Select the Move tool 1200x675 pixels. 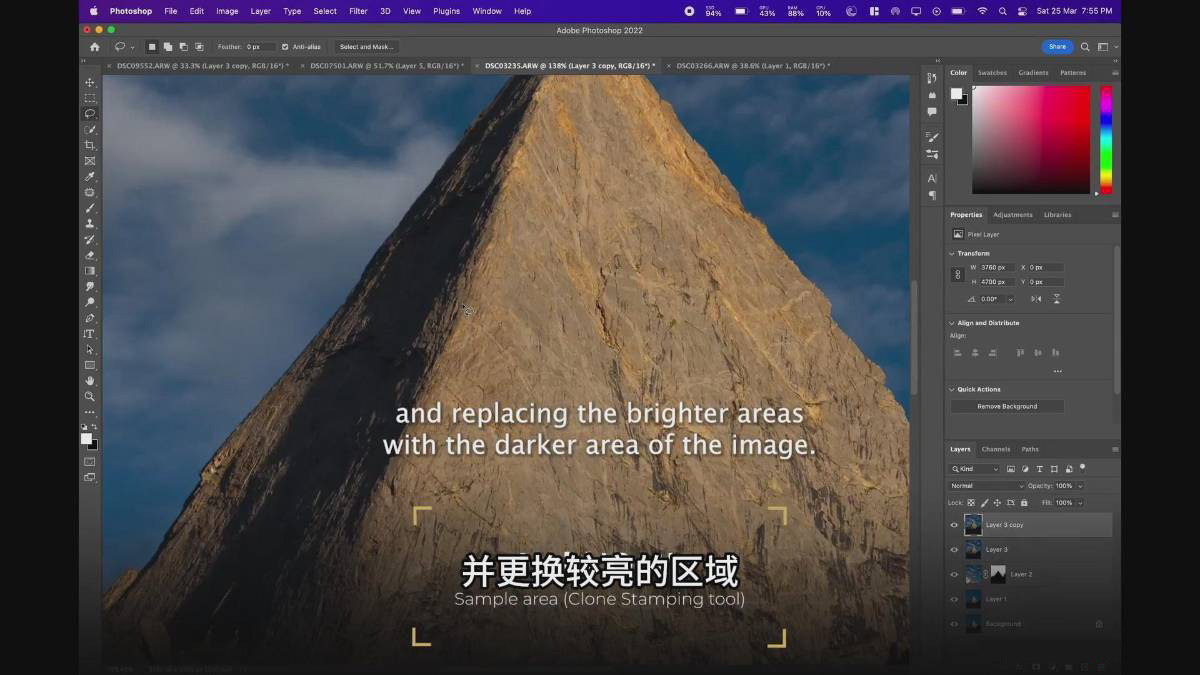tap(90, 83)
